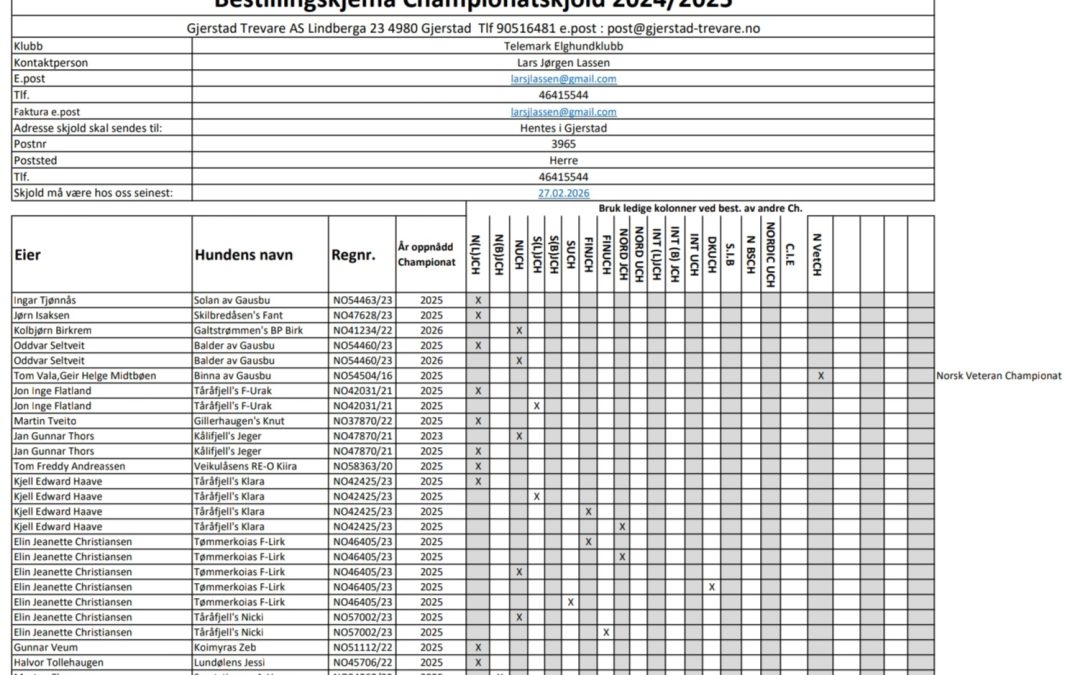Click the SUCH column header

(570, 254)
